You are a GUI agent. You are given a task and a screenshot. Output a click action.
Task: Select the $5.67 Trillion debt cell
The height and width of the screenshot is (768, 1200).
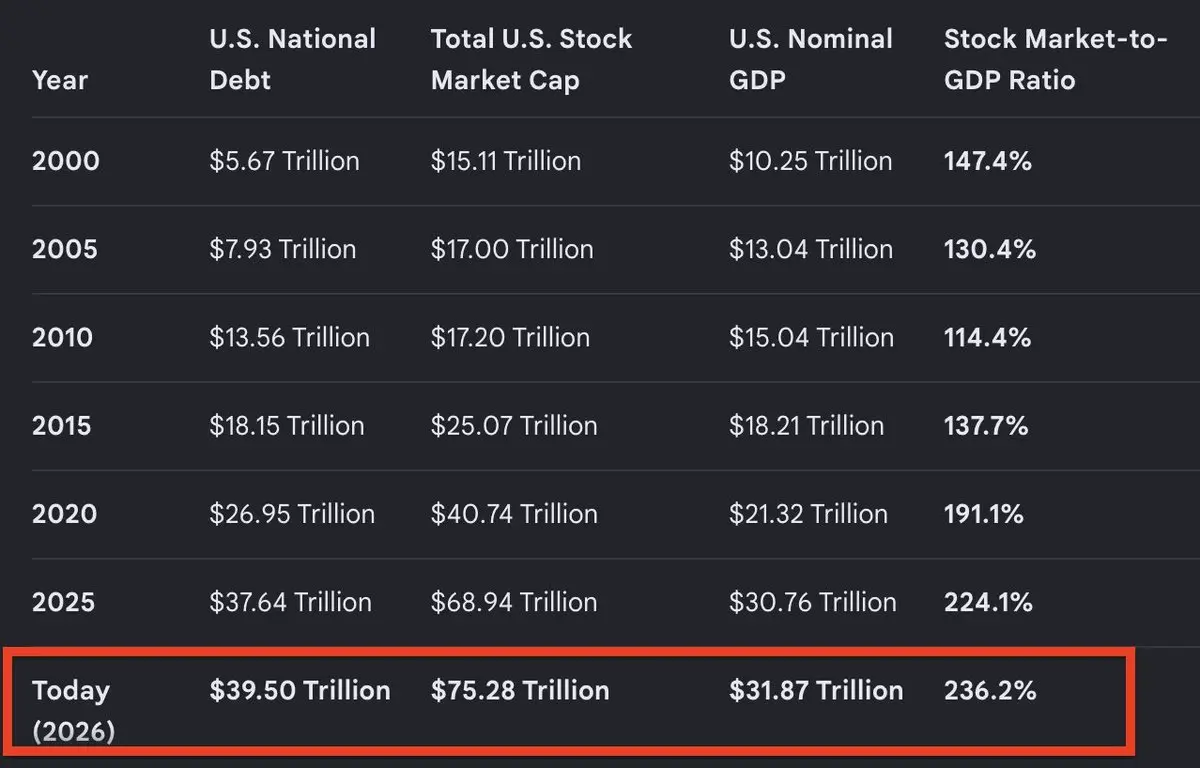point(284,162)
